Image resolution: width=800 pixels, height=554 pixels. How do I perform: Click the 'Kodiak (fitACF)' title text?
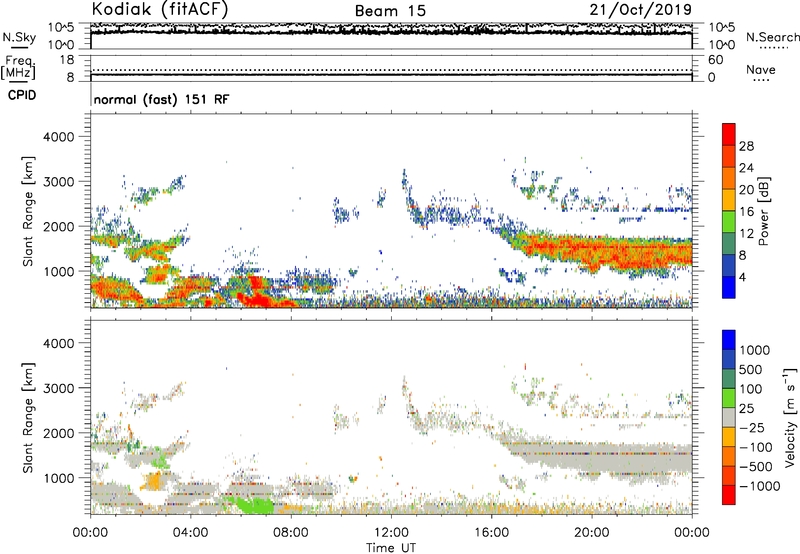[160, 9]
